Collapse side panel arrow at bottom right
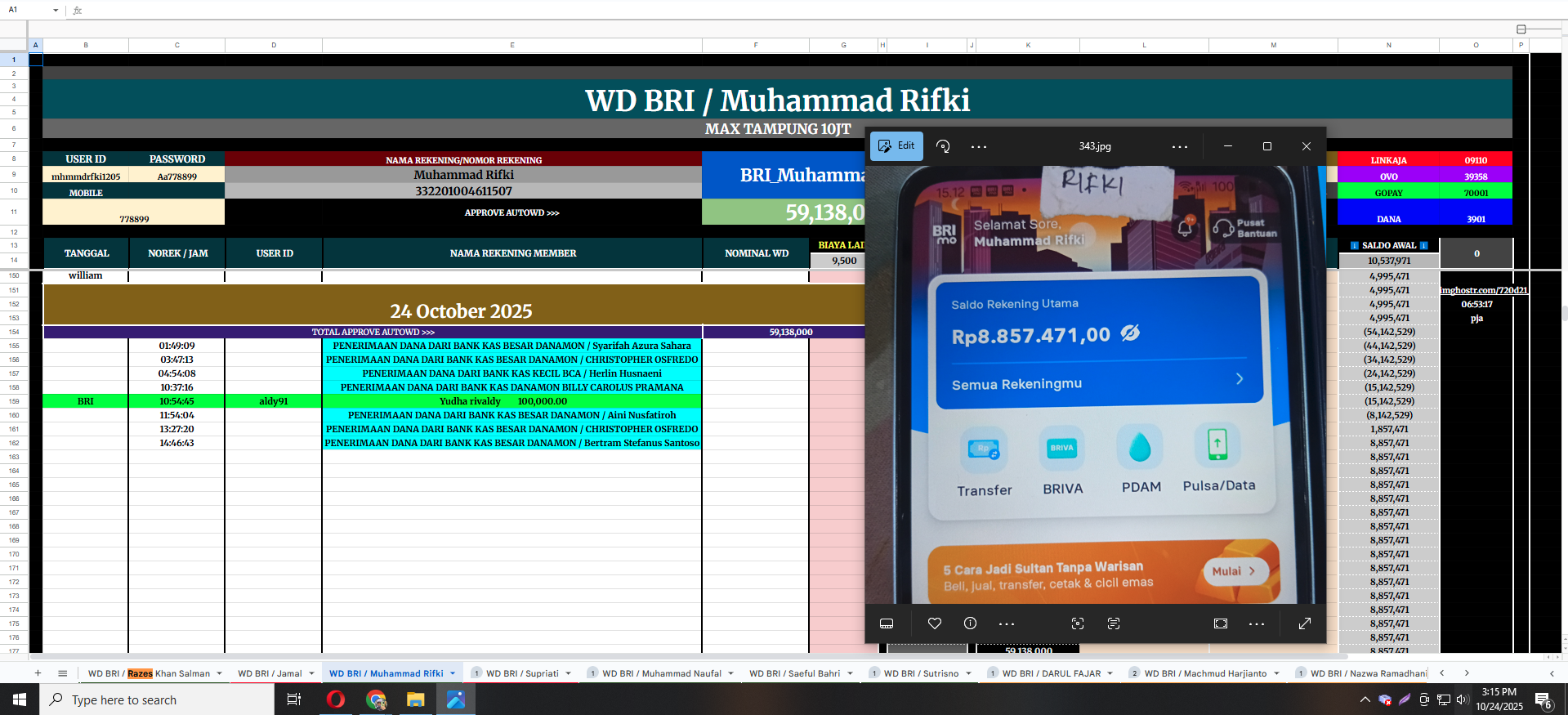The height and width of the screenshot is (715, 1568). (x=1552, y=673)
